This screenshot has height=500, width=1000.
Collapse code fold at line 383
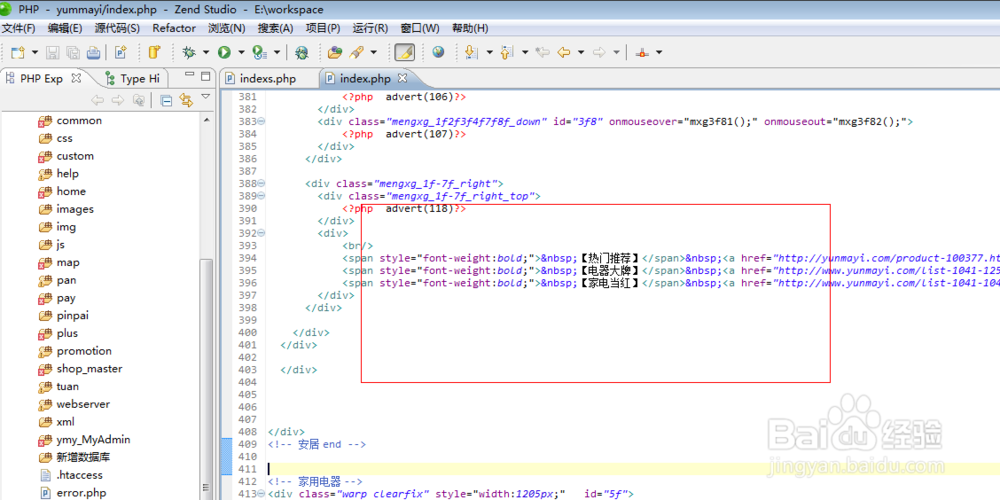pyautogui.click(x=261, y=121)
